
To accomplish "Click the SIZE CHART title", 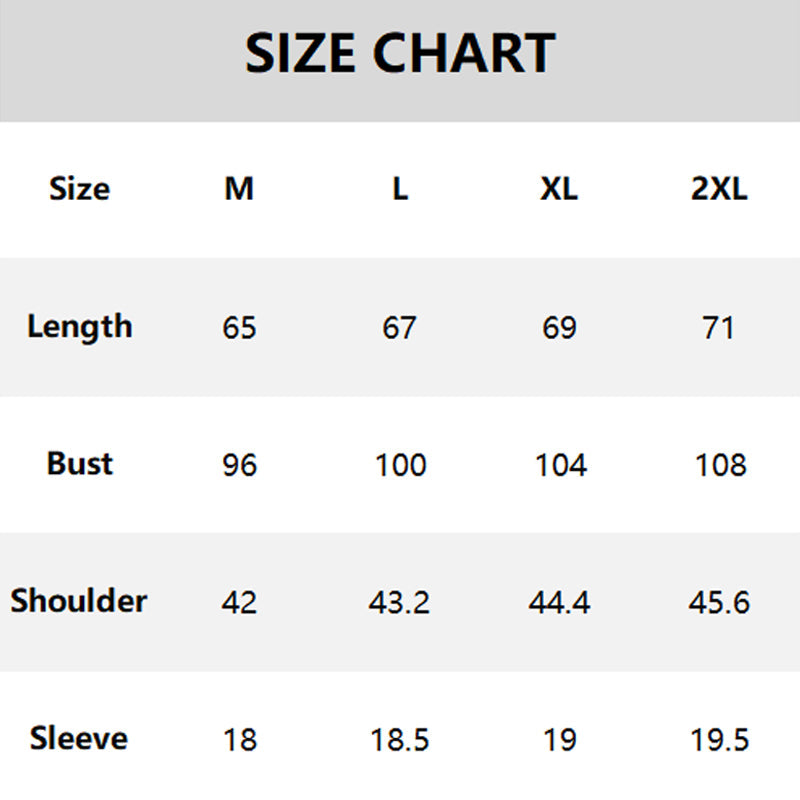I will pos(400,54).
